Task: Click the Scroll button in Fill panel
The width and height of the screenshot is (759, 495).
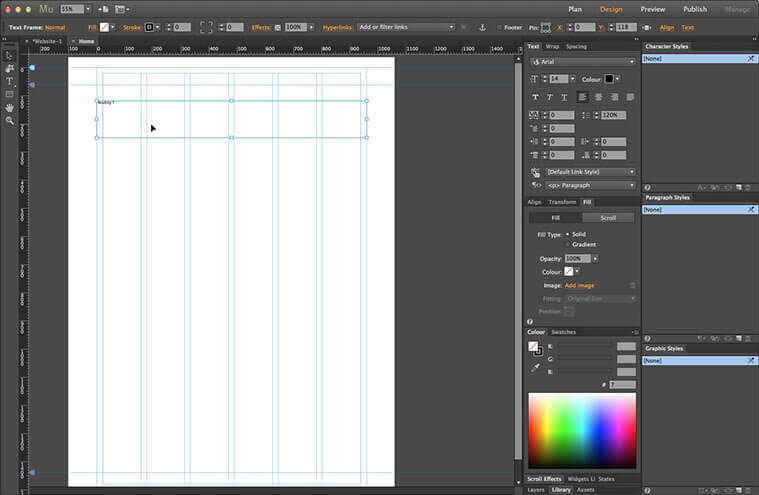Action: point(608,217)
